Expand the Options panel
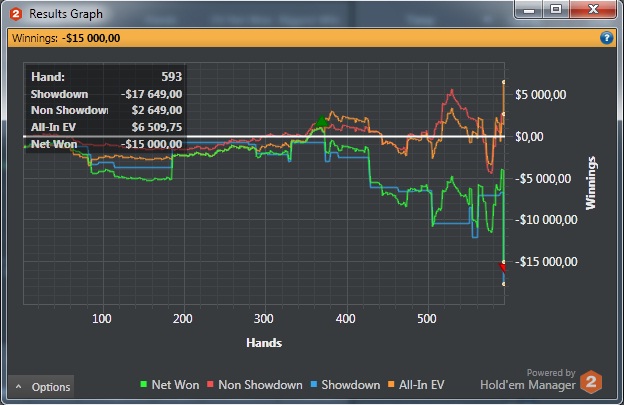This screenshot has width=624, height=405. point(41,386)
